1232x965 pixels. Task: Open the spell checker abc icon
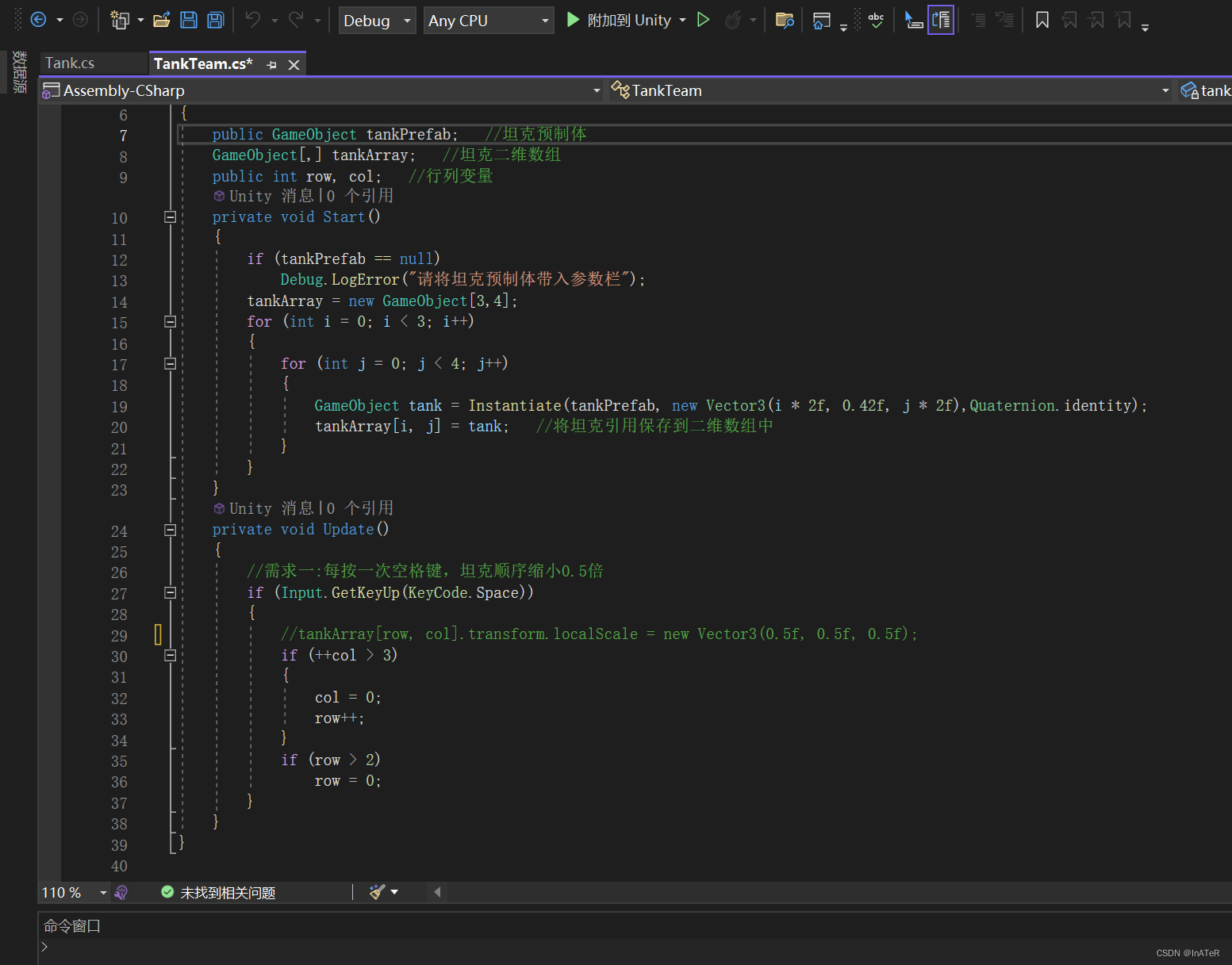pos(876,20)
